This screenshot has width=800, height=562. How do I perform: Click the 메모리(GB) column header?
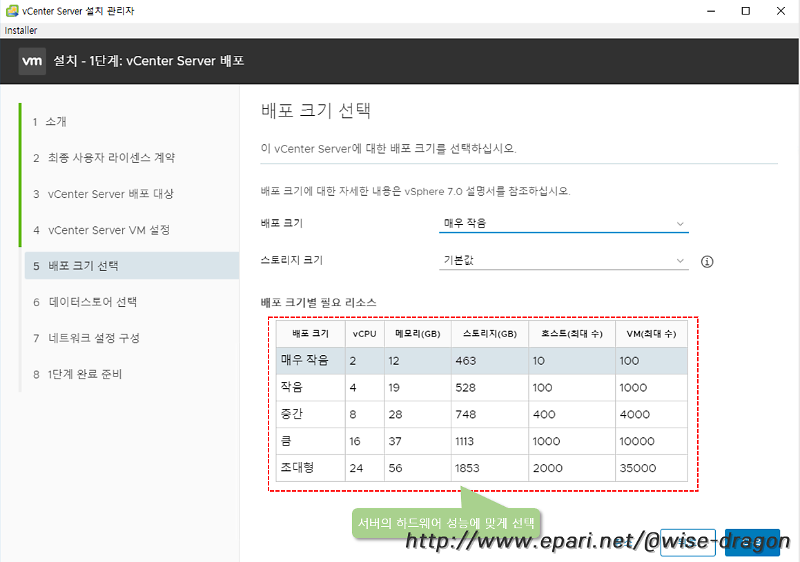418,334
